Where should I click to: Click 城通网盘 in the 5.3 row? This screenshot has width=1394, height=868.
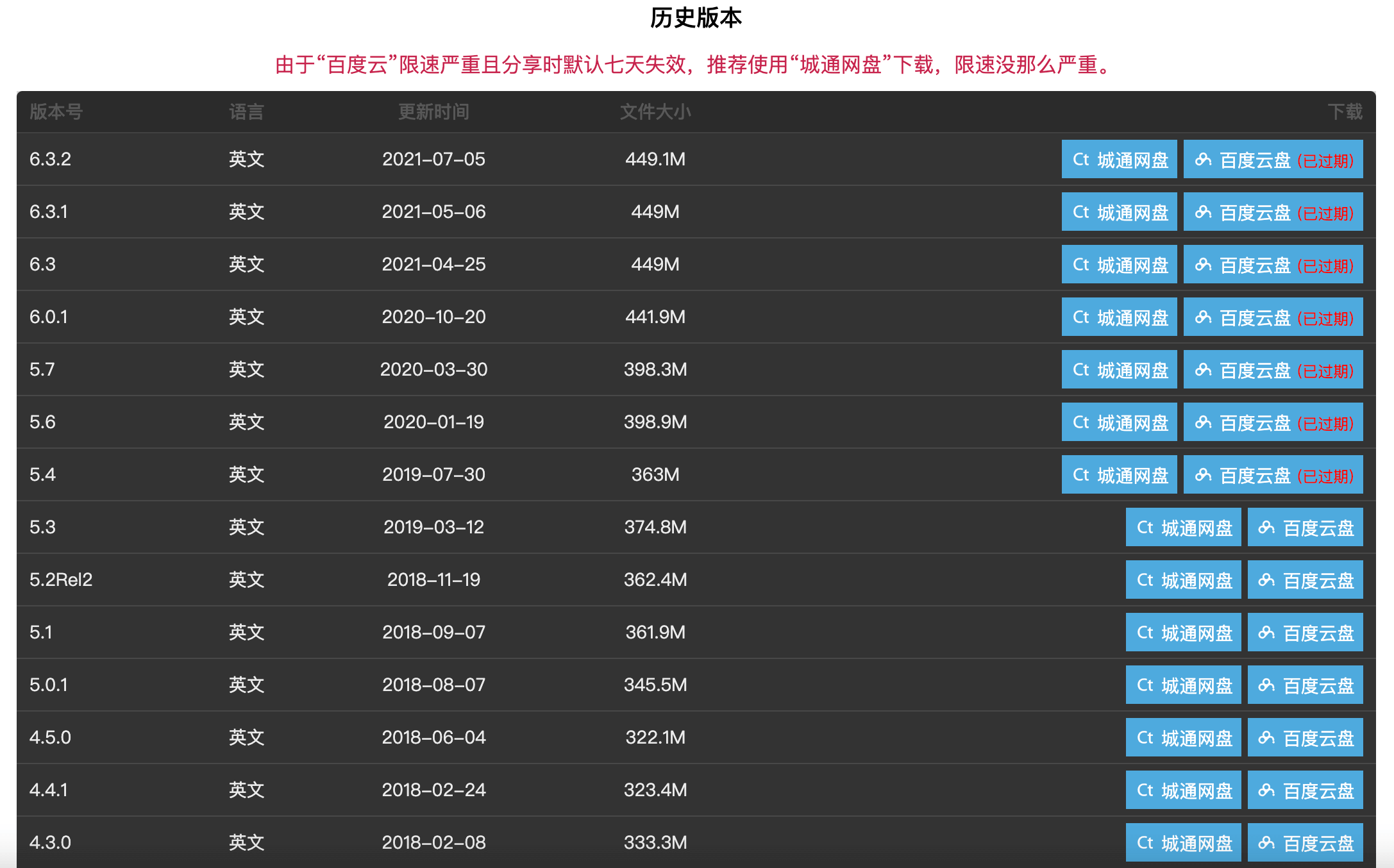(x=1183, y=527)
